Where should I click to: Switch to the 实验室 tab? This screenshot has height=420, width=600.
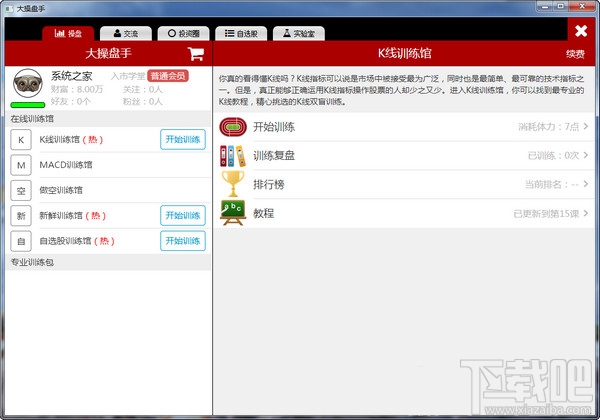coord(299,33)
